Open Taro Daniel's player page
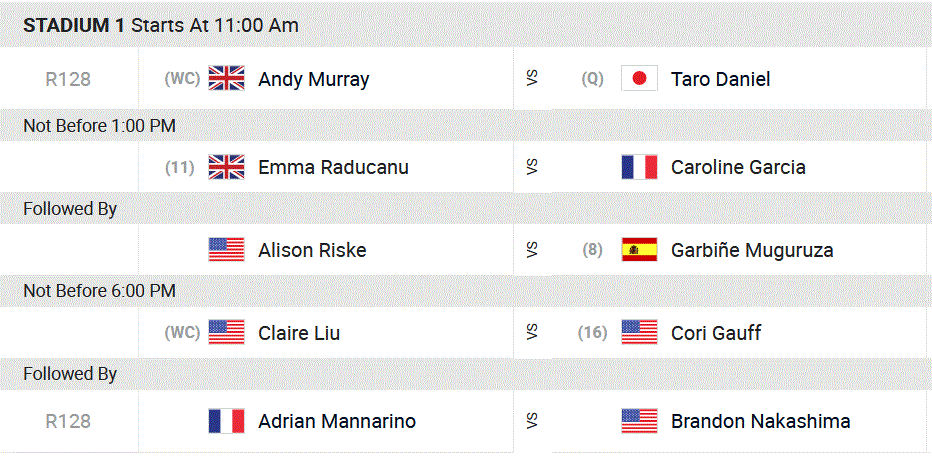The height and width of the screenshot is (457, 932). click(x=720, y=79)
